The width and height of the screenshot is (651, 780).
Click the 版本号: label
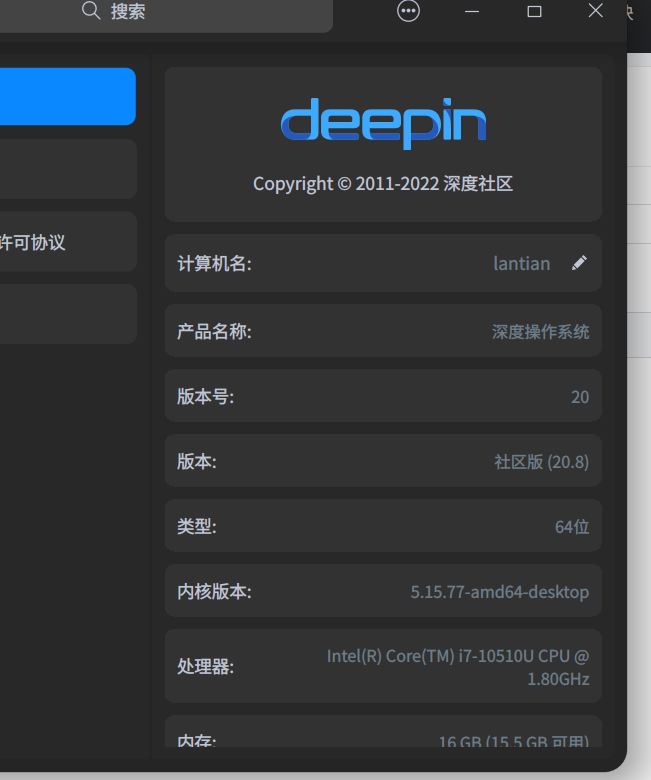[x=205, y=396]
